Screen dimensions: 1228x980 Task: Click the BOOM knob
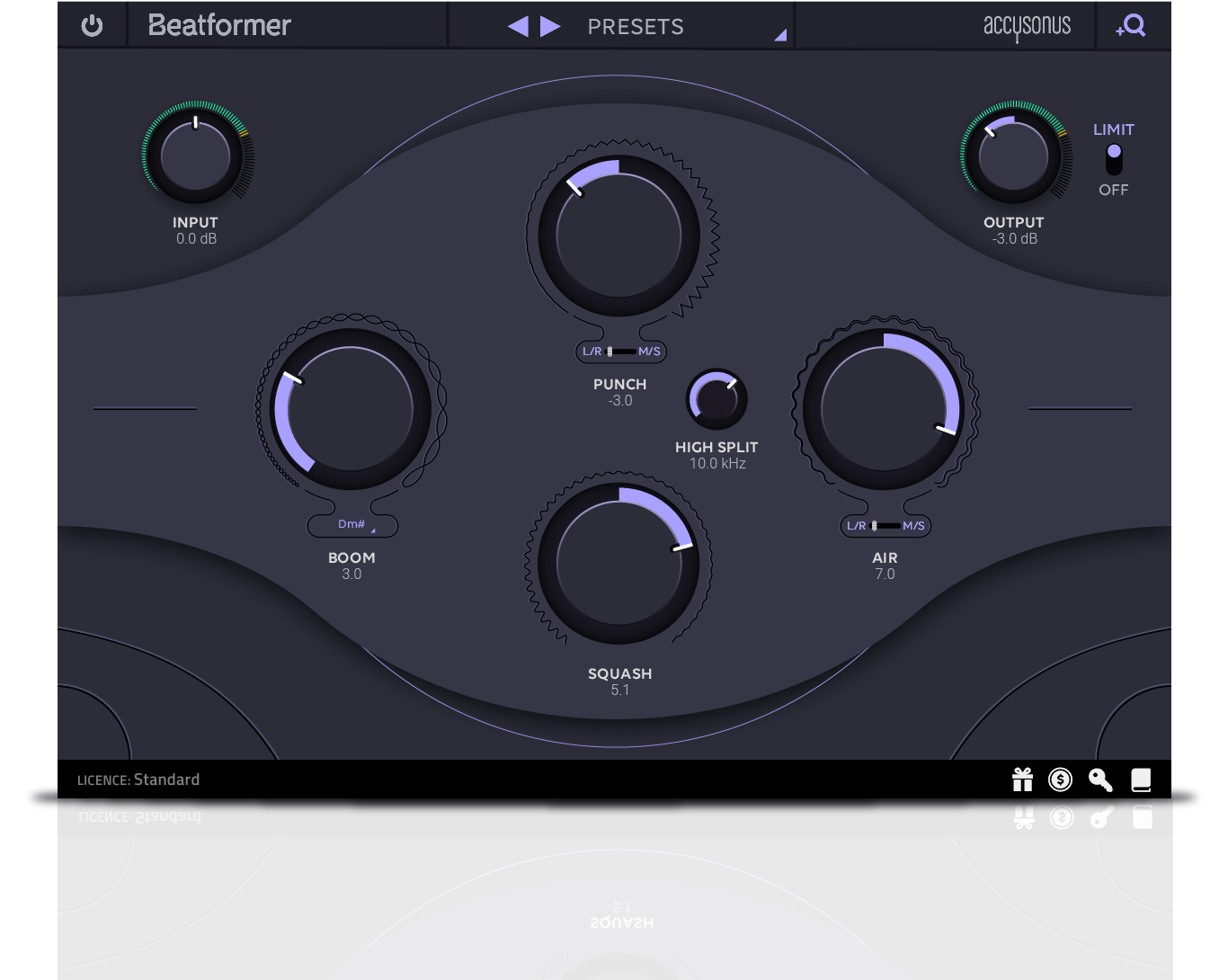(x=351, y=409)
